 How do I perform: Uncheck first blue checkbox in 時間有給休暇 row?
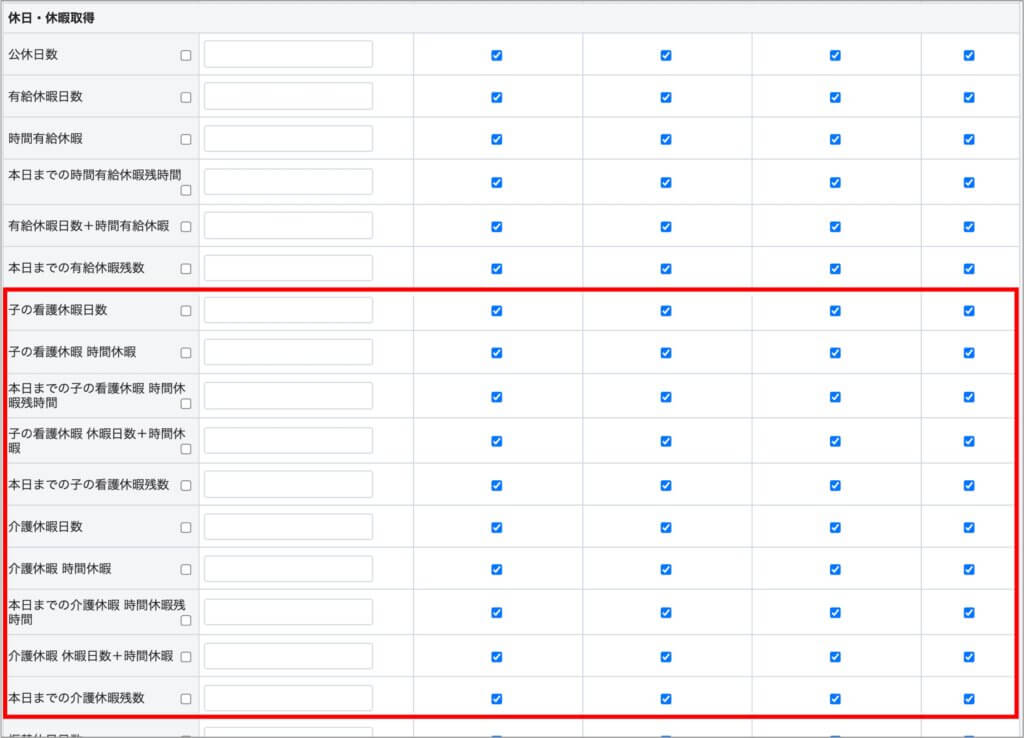click(x=496, y=140)
